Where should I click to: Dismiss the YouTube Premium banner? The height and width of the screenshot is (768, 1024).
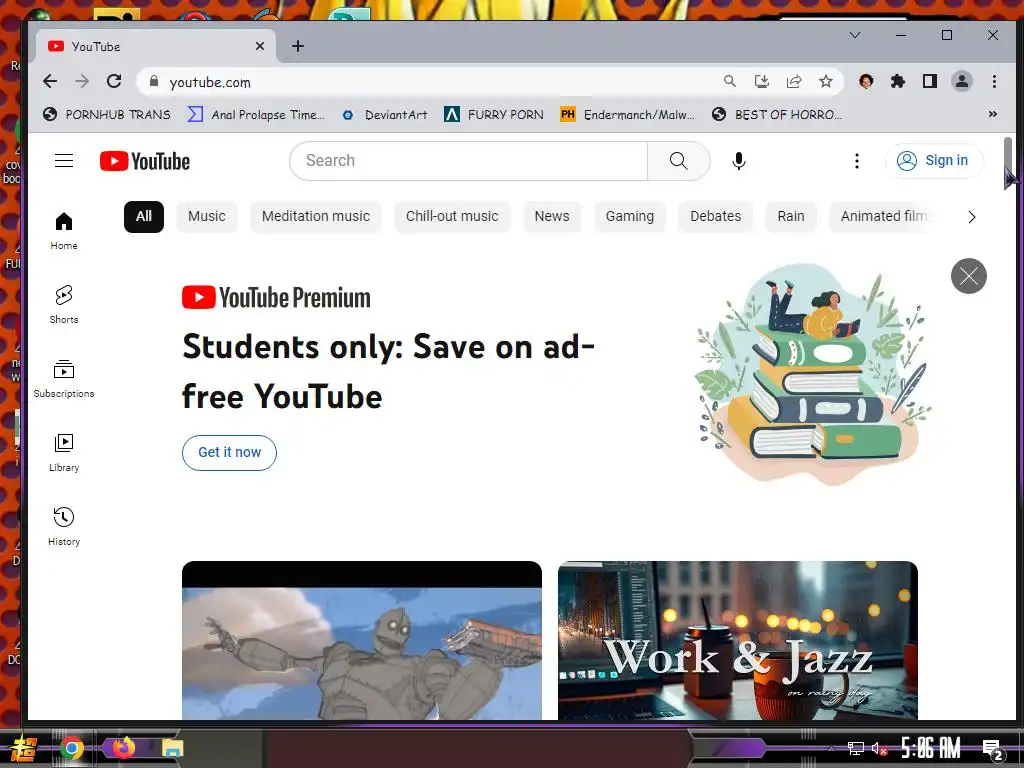(968, 276)
